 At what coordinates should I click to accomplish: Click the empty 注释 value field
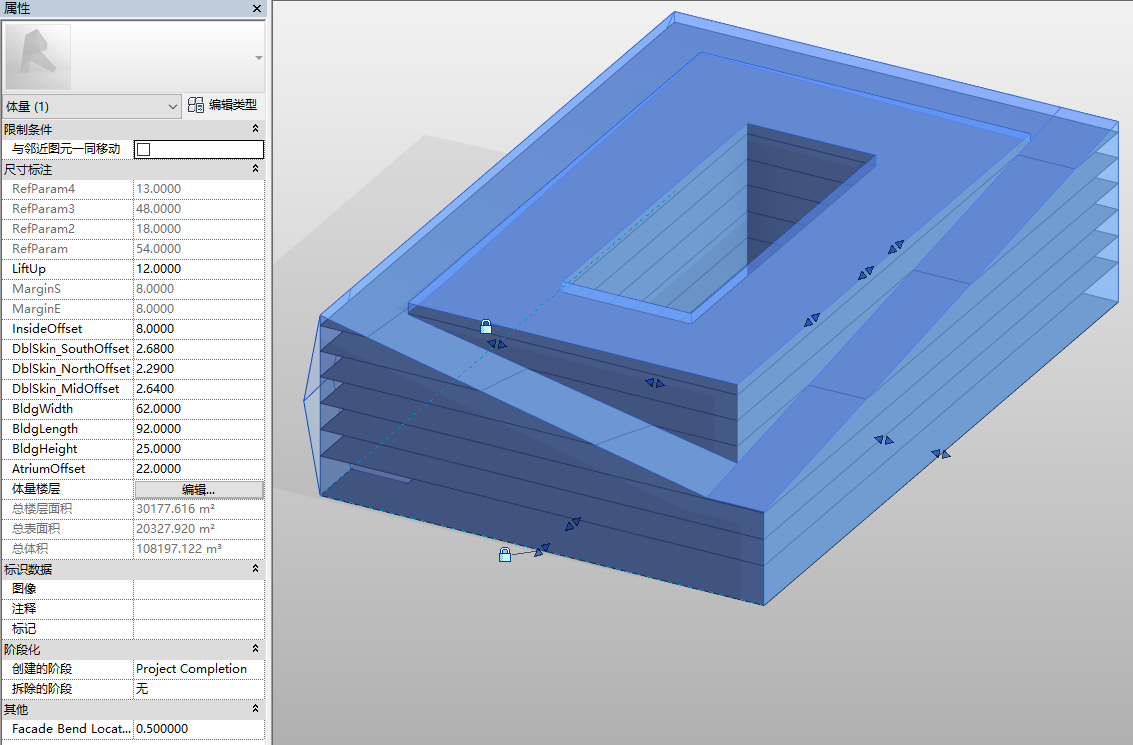point(199,609)
